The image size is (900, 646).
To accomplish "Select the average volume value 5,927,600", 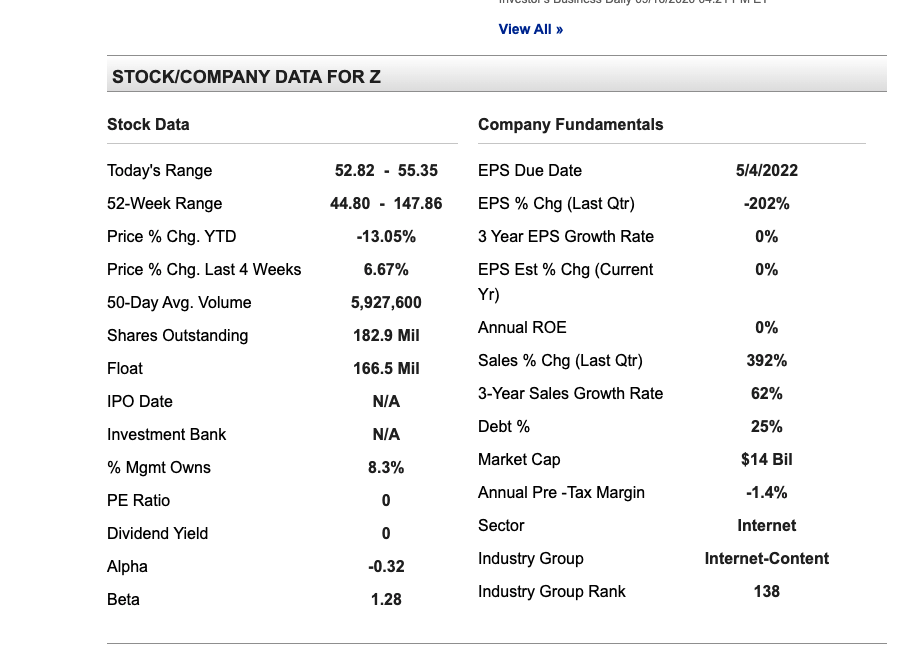I will tap(386, 303).
